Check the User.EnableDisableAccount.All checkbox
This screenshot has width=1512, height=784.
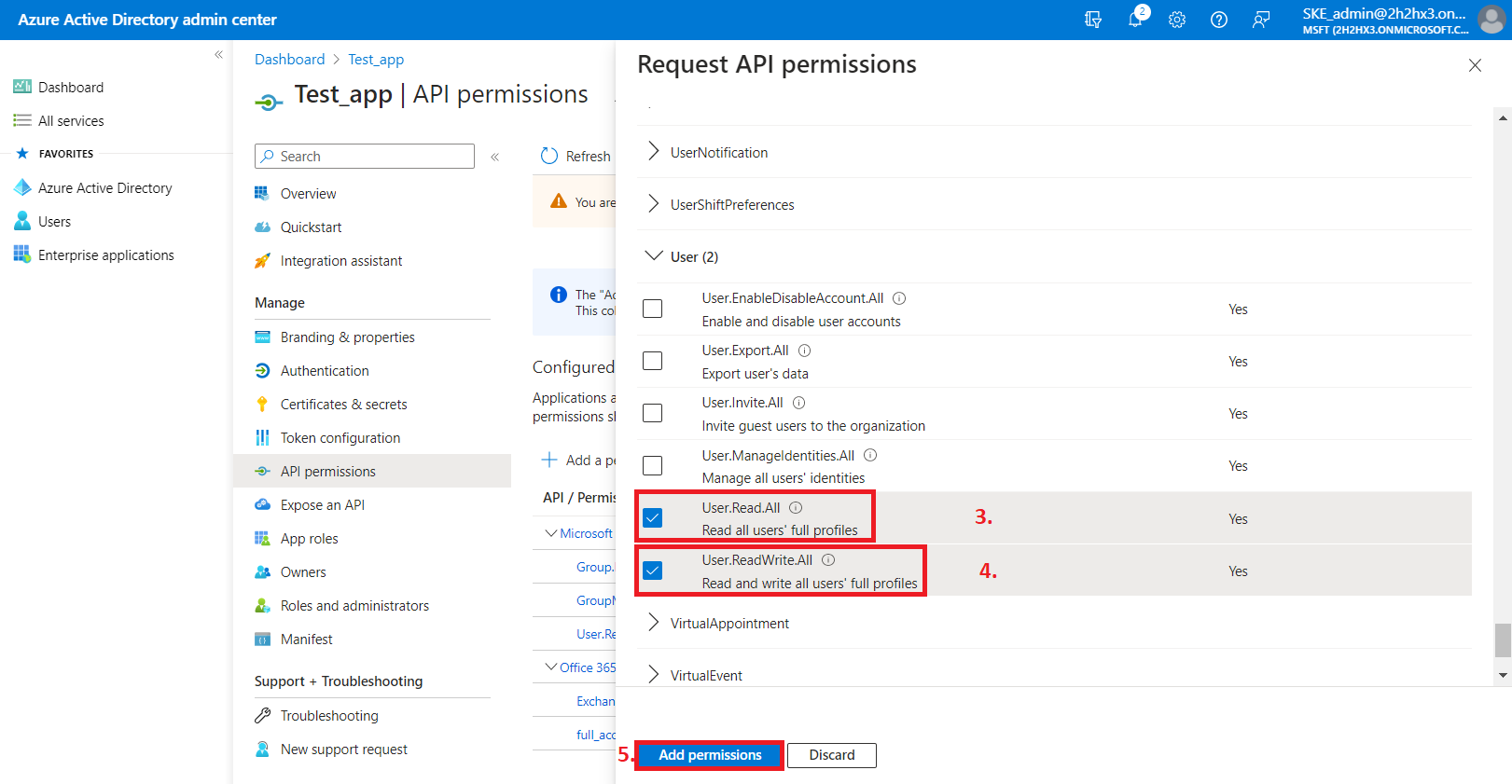pyautogui.click(x=653, y=309)
